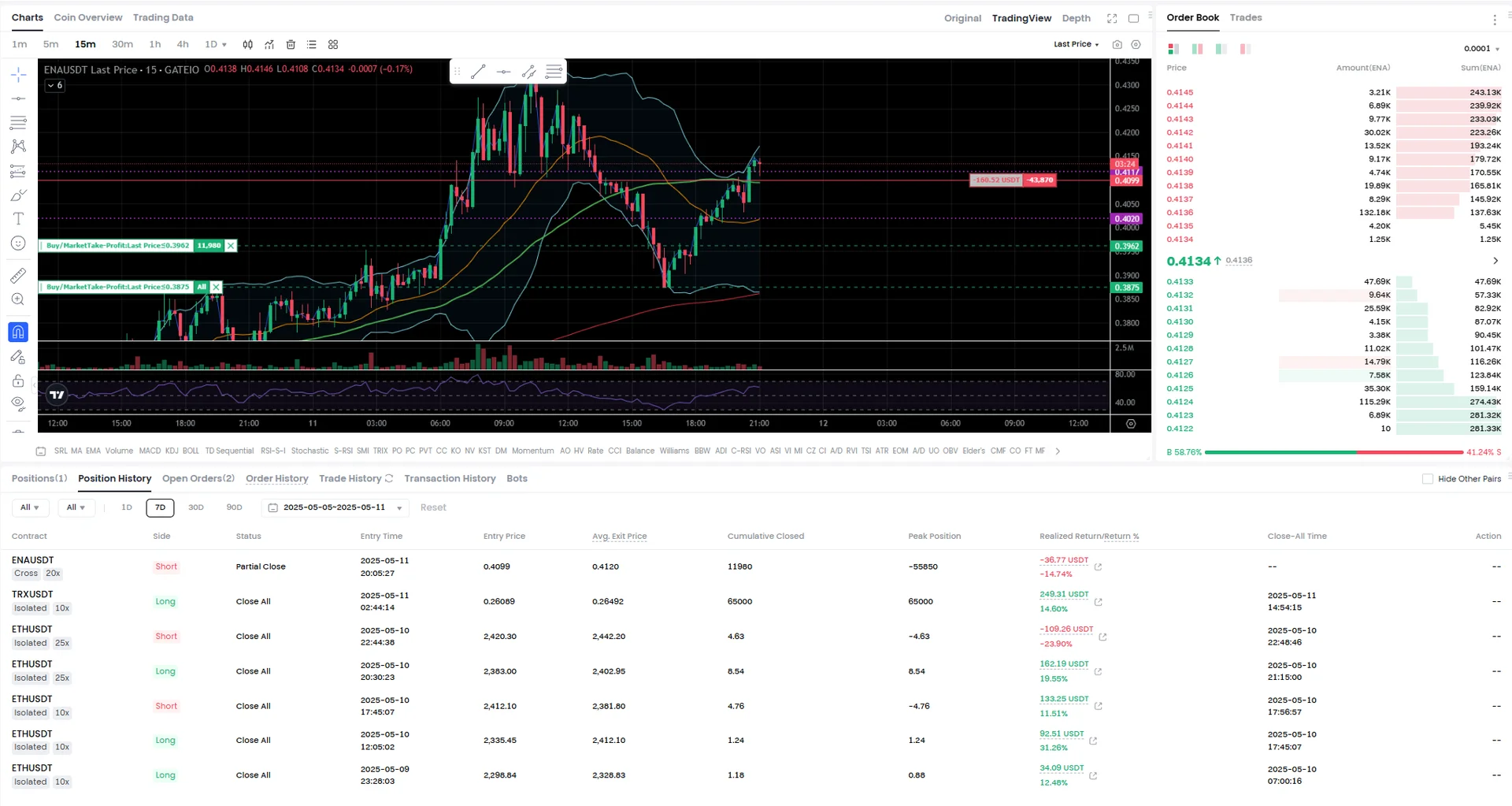Toggle hide all drawings eye icon
This screenshot has width=1512, height=806.
[x=18, y=403]
